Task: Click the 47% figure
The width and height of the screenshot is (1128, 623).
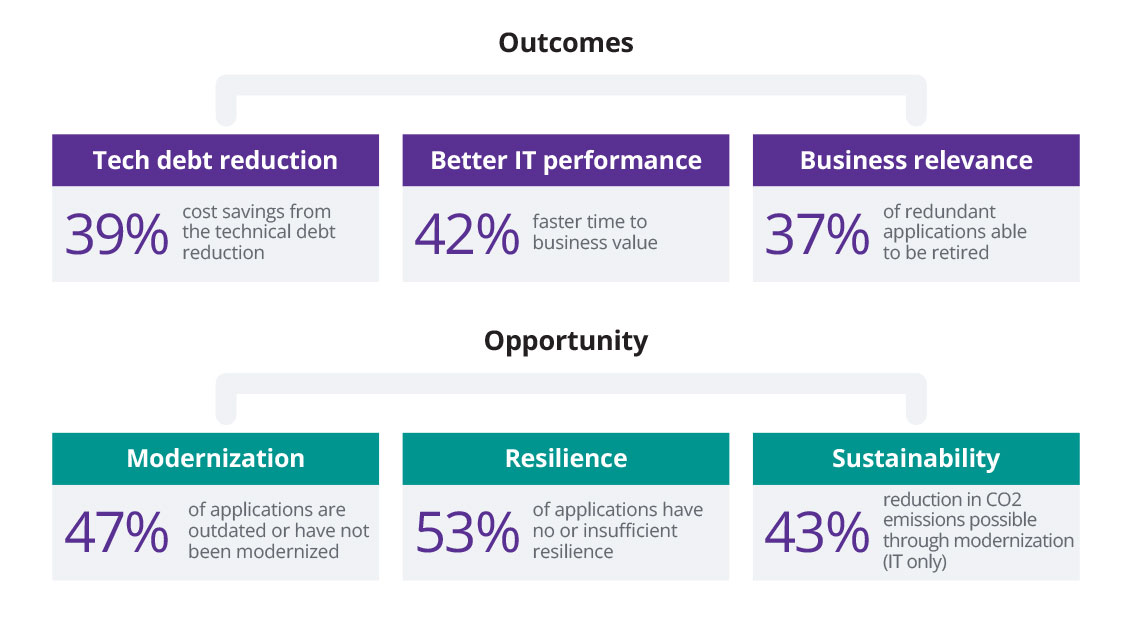Action: (x=117, y=532)
